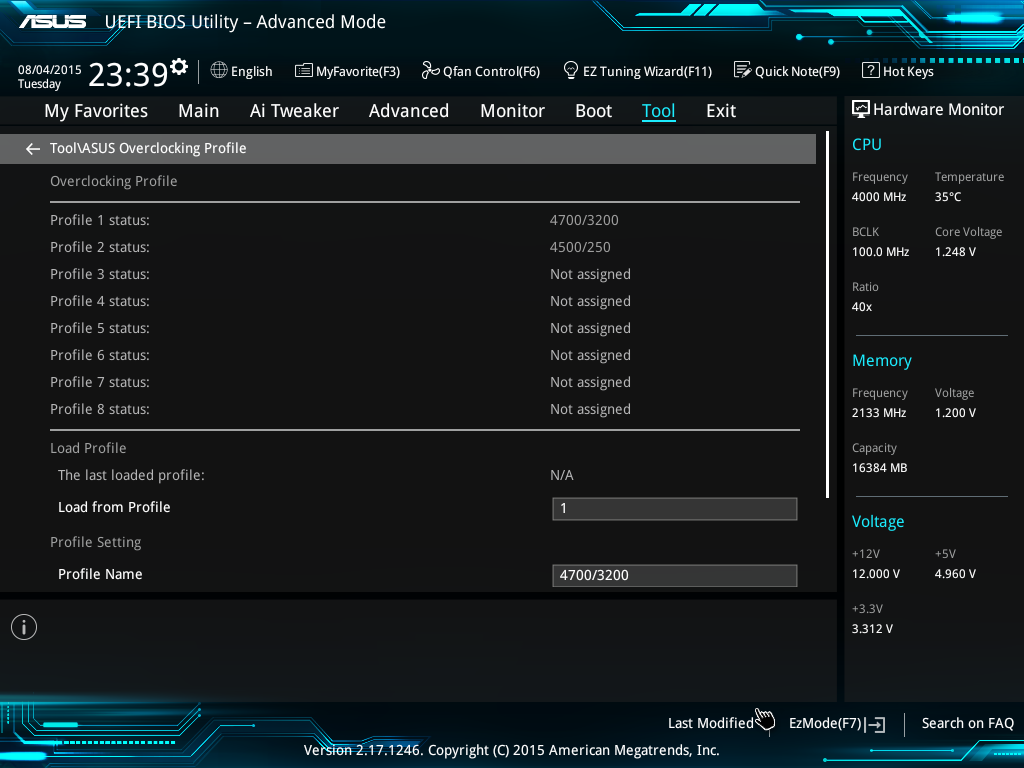Click CPU frequency 4000 MHz value
The image size is (1024, 768).
pyautogui.click(x=878, y=197)
